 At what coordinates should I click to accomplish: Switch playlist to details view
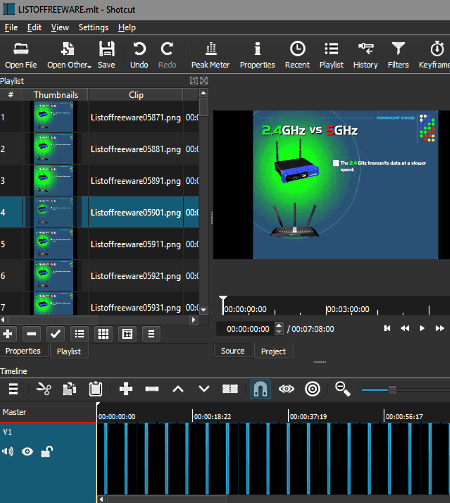click(79, 334)
